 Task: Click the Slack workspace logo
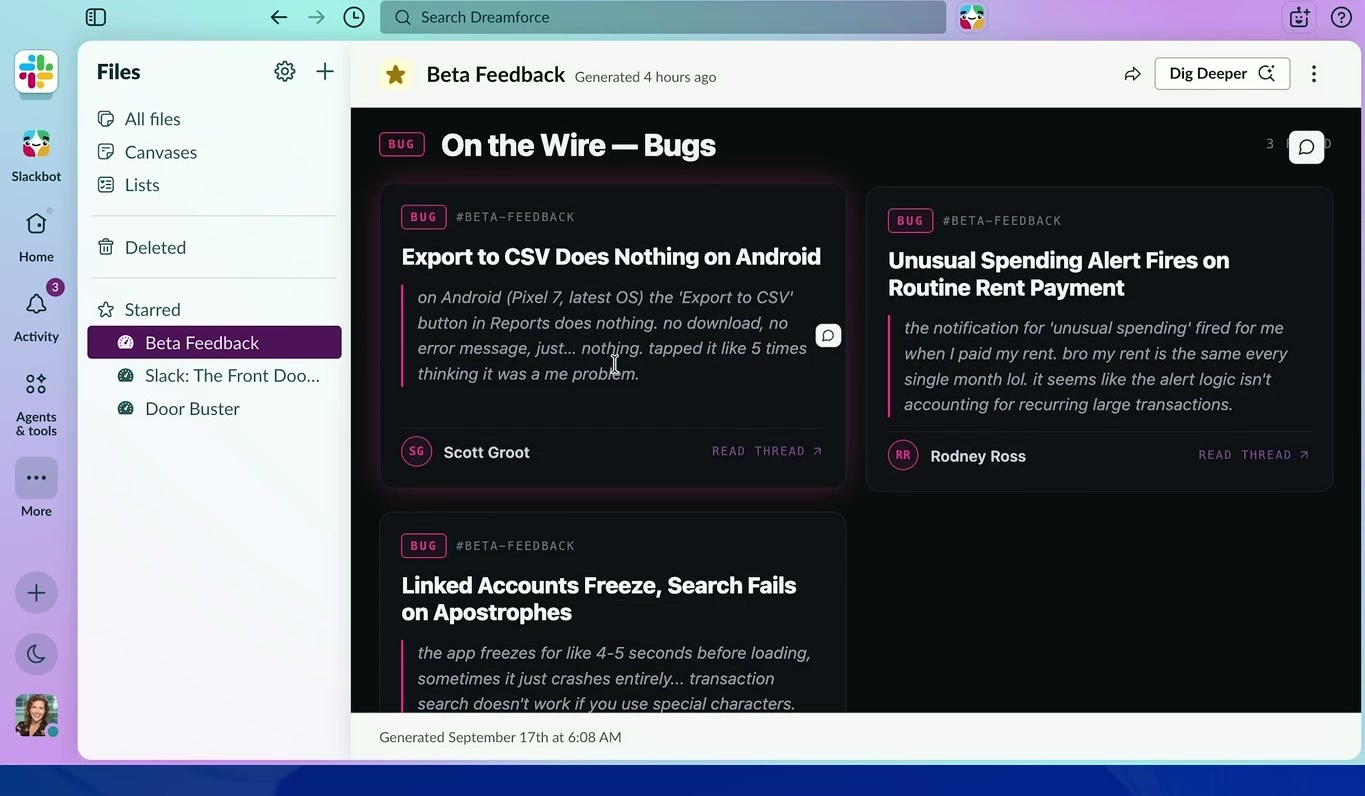coord(36,72)
